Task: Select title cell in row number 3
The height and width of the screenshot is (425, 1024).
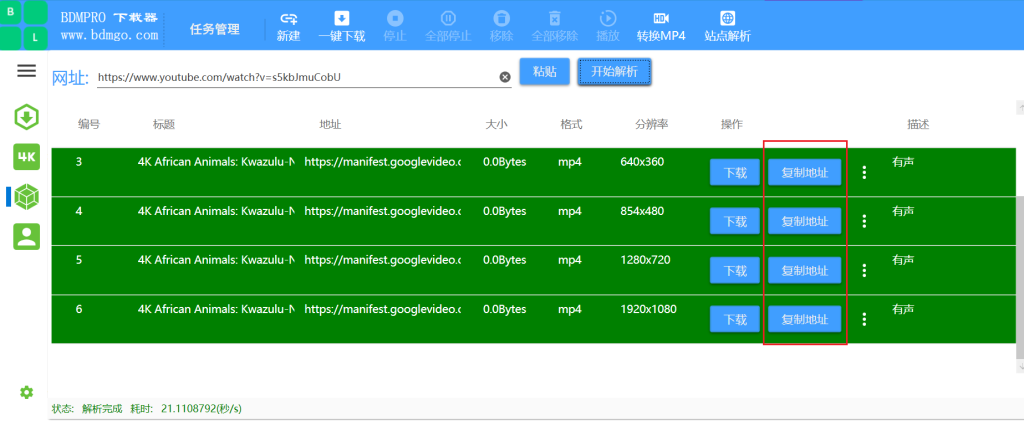Action: tap(216, 161)
